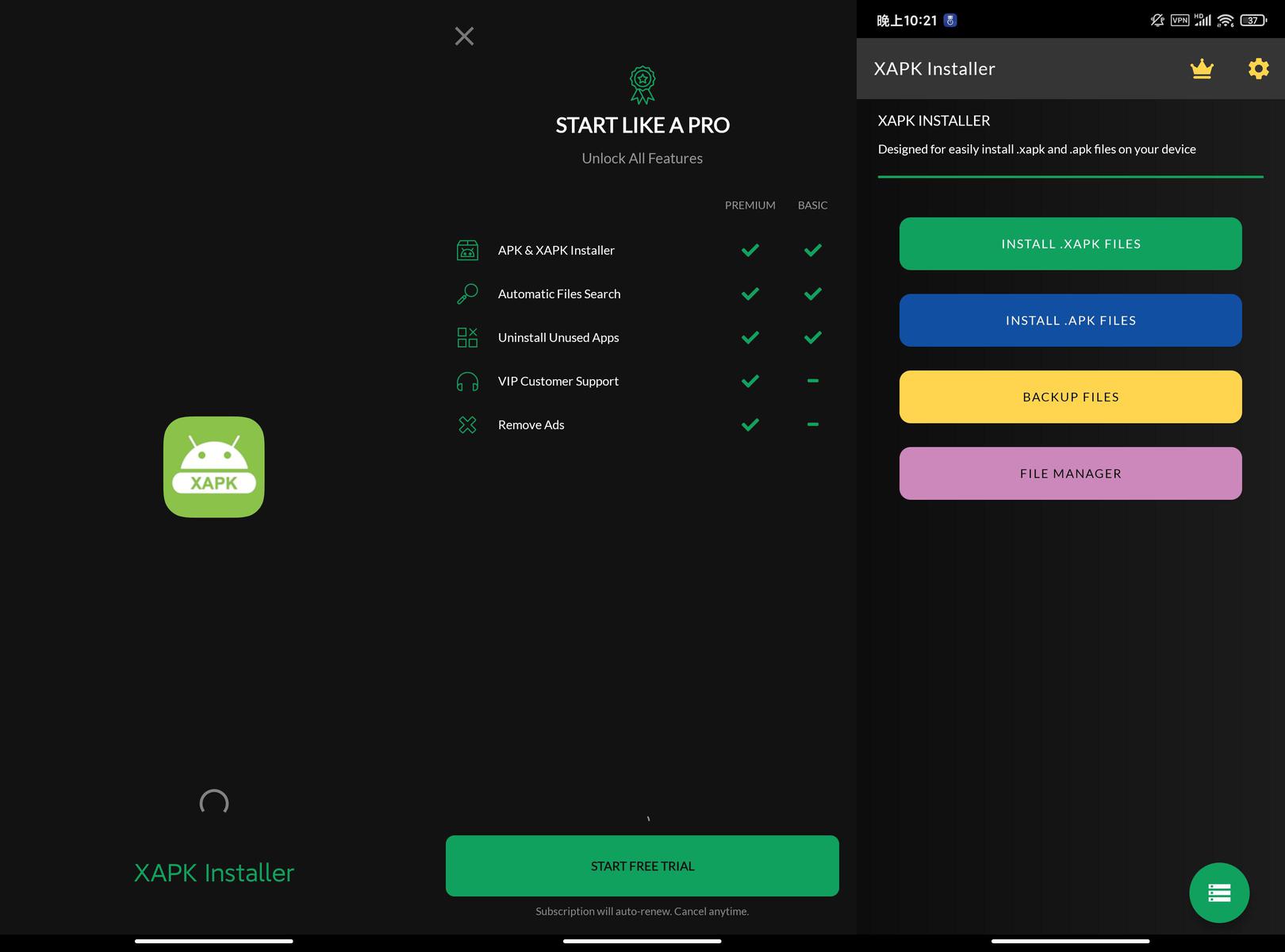The height and width of the screenshot is (952, 1285).
Task: Open premium via the crown icon
Action: [x=1202, y=69]
